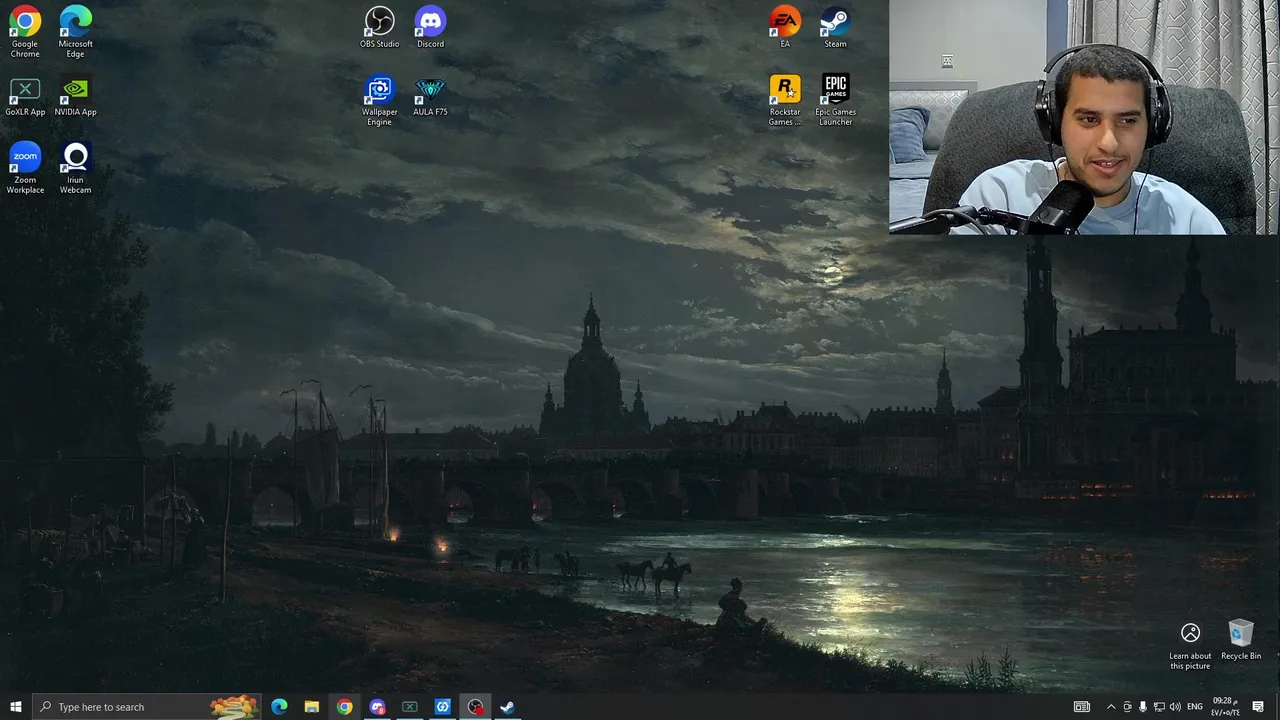Image resolution: width=1280 pixels, height=720 pixels.
Task: Open the clock and date flyout
Action: [1225, 707]
